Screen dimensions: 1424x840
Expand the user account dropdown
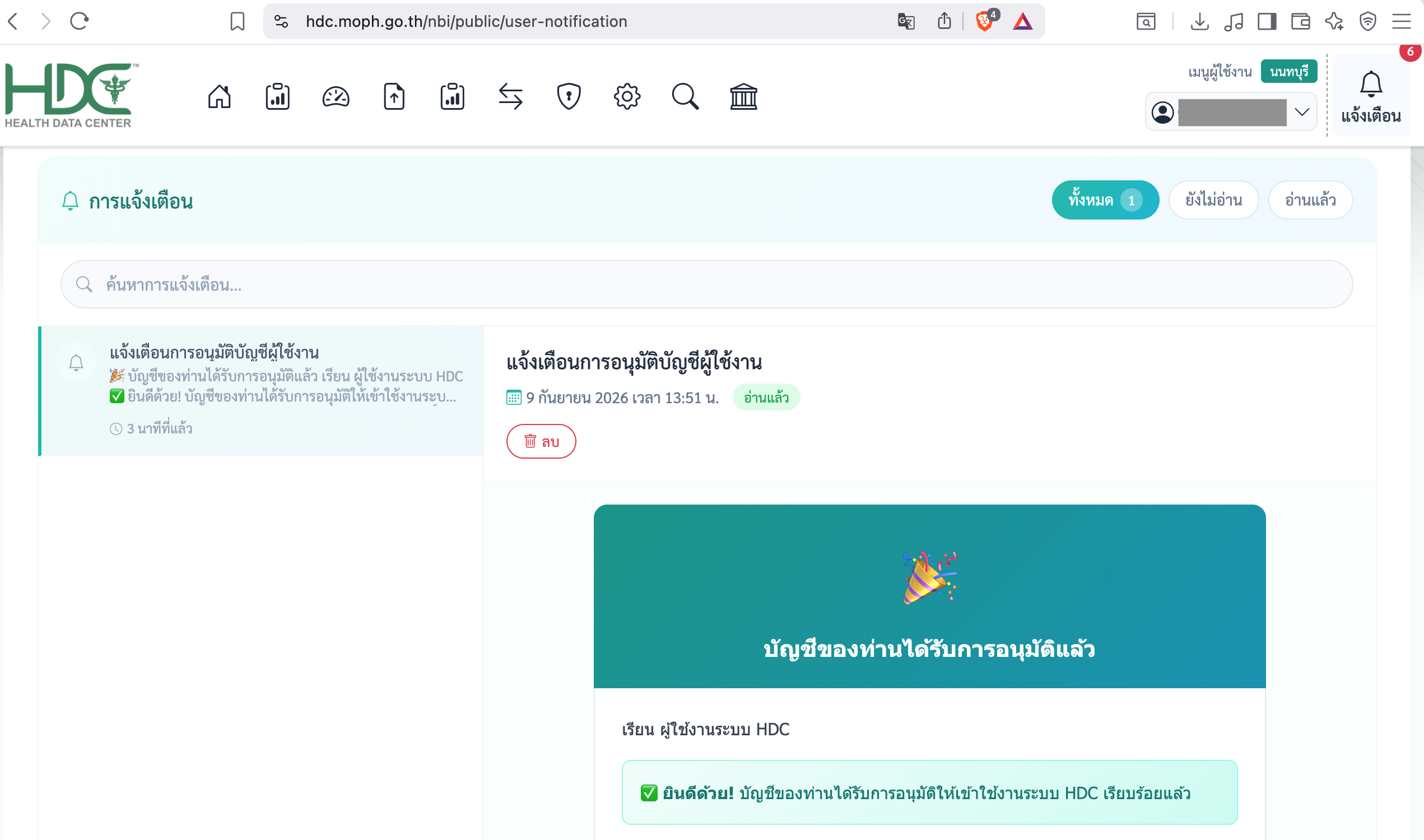[x=1231, y=112]
